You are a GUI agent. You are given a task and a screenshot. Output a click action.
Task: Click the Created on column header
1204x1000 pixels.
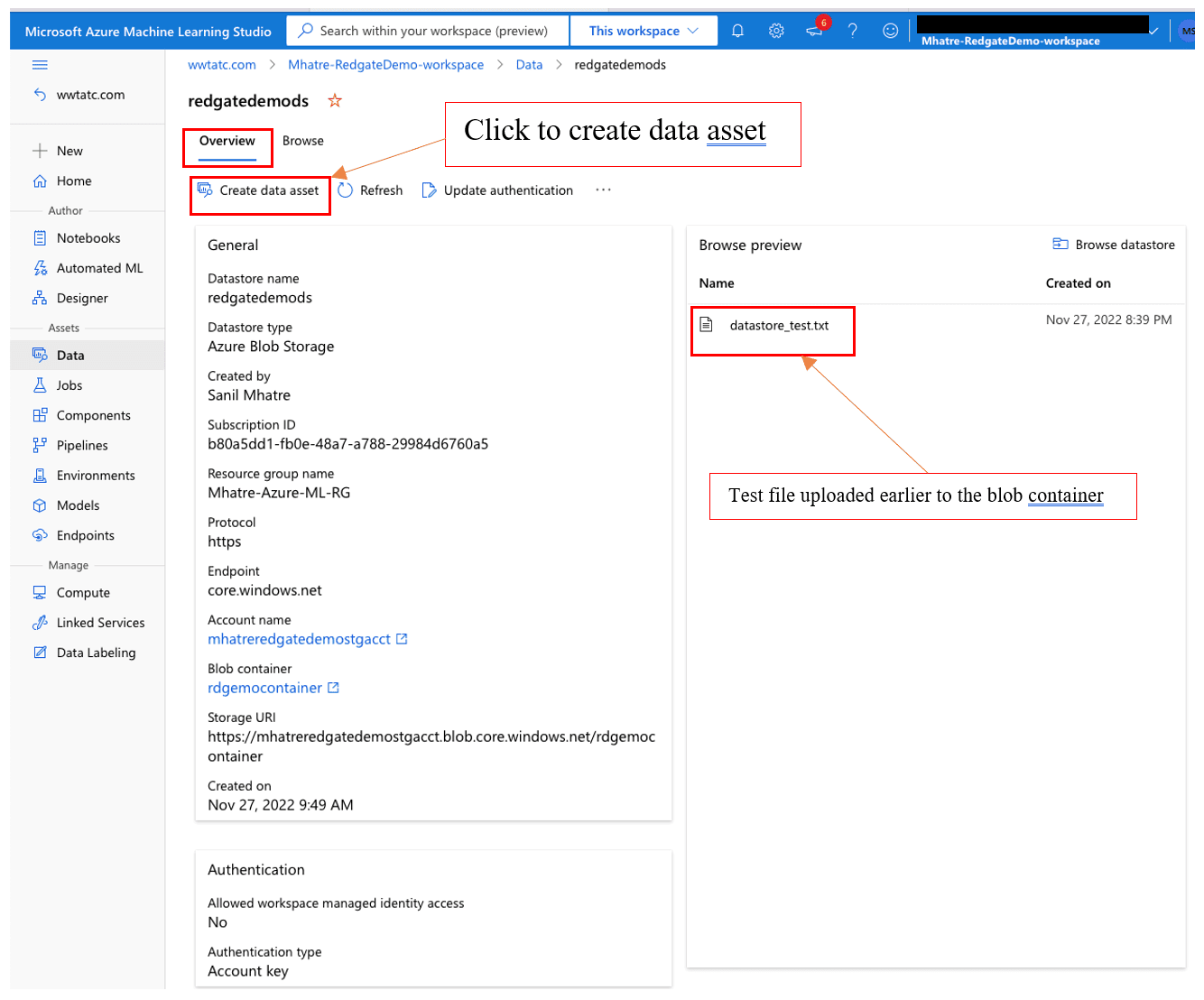click(x=1078, y=283)
